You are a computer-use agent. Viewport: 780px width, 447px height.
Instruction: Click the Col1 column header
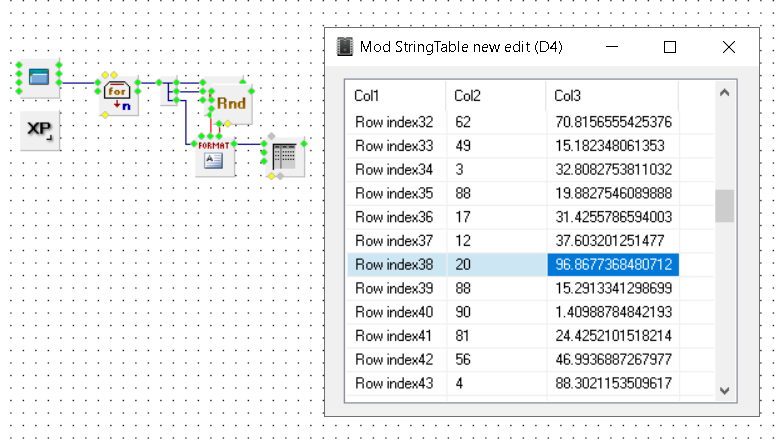(394, 96)
